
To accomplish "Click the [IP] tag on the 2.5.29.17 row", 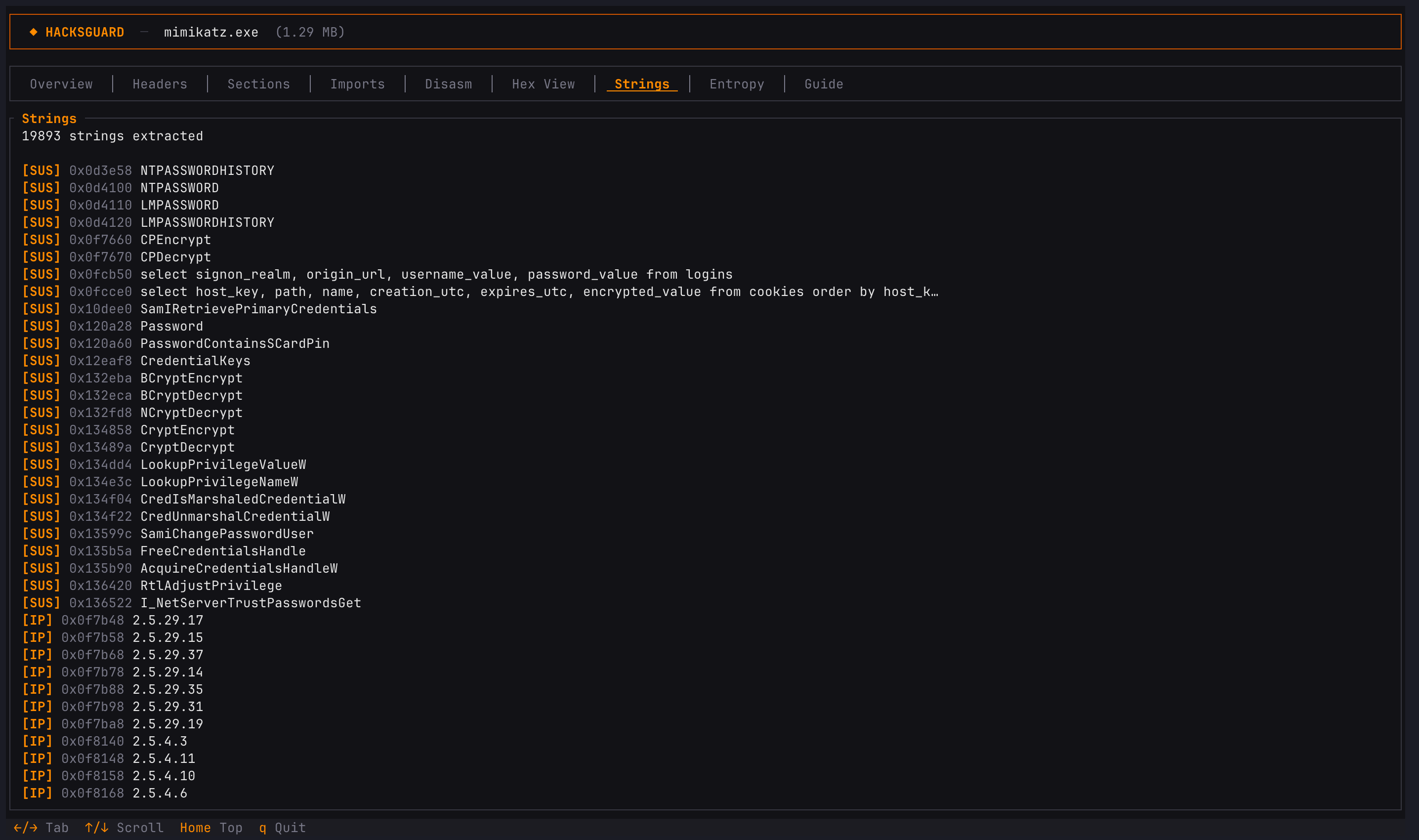I will coord(38,621).
